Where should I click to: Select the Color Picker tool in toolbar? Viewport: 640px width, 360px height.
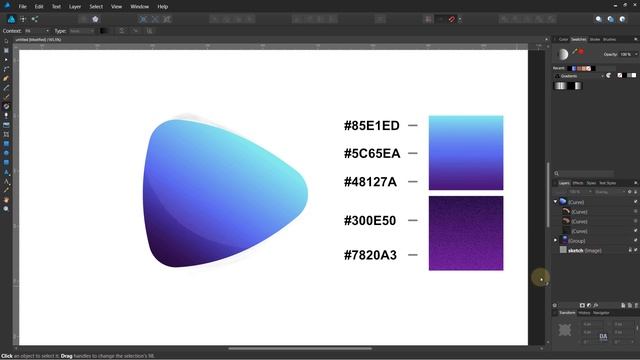point(6,191)
